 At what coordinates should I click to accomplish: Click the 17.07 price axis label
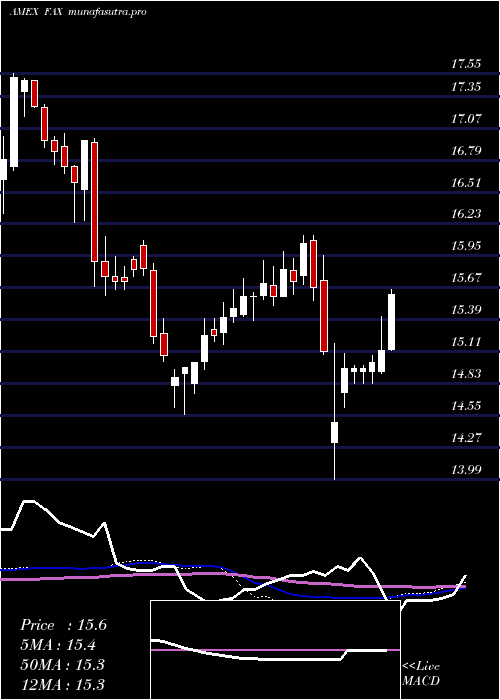[x=466, y=119]
